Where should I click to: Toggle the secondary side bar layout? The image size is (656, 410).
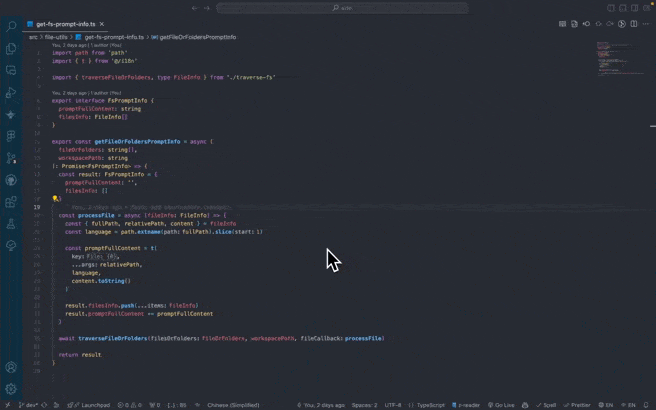[635, 8]
